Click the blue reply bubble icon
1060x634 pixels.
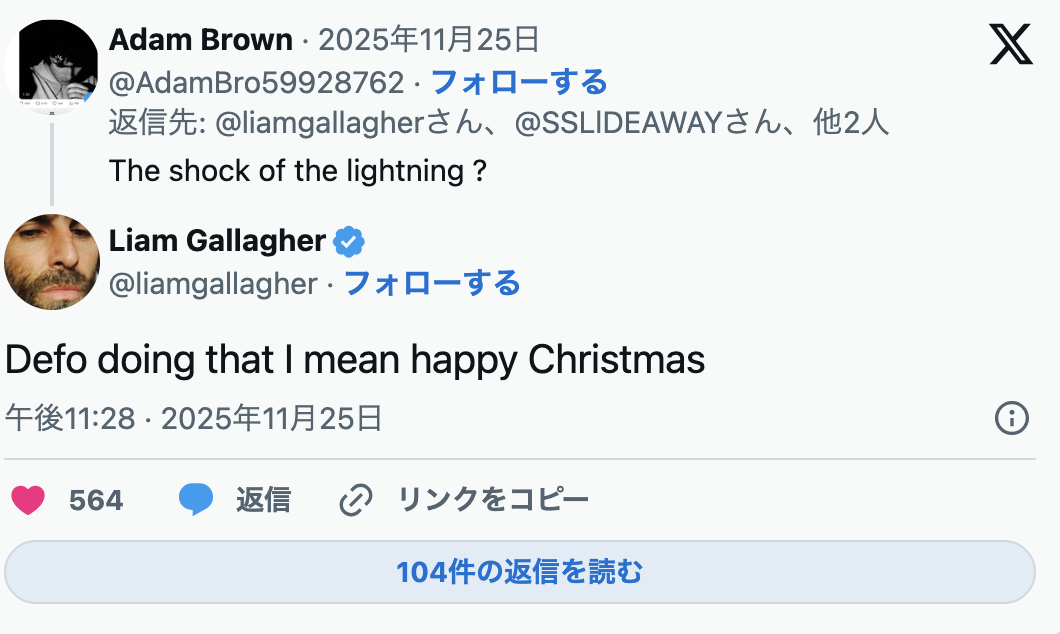coord(196,499)
